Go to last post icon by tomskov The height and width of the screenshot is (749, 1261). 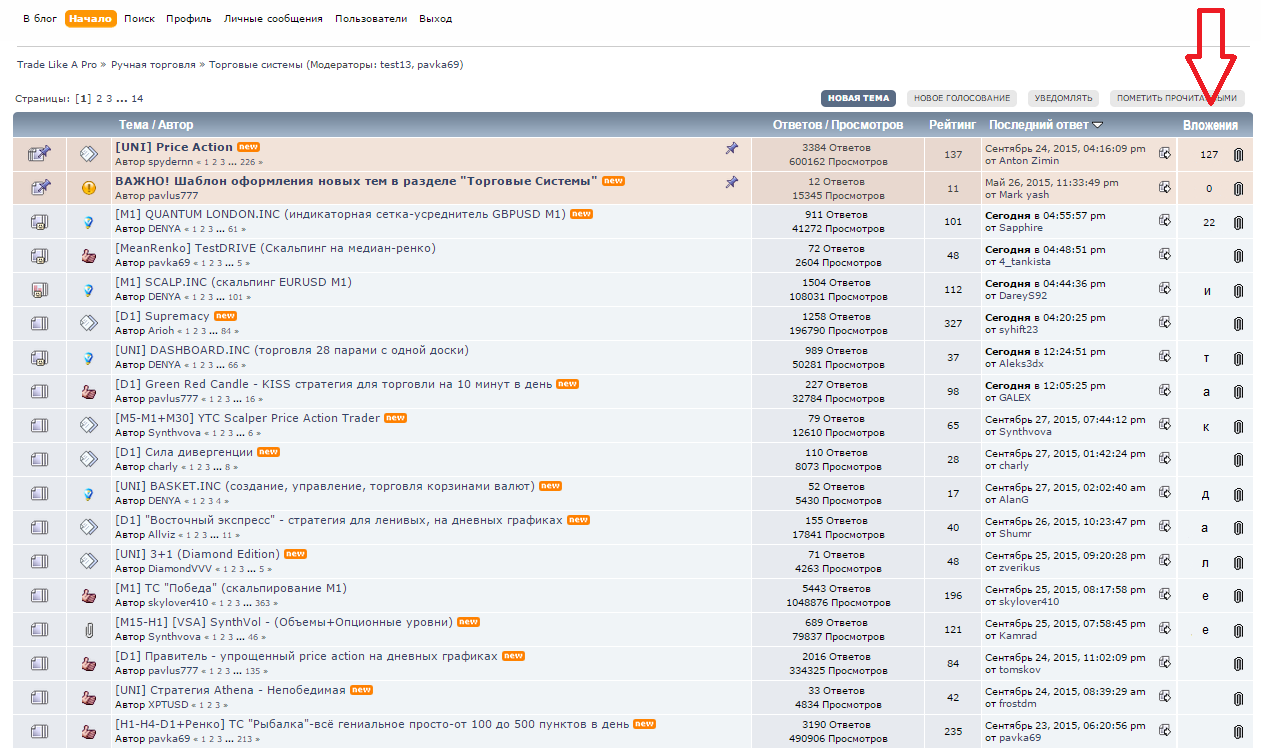tap(1165, 664)
